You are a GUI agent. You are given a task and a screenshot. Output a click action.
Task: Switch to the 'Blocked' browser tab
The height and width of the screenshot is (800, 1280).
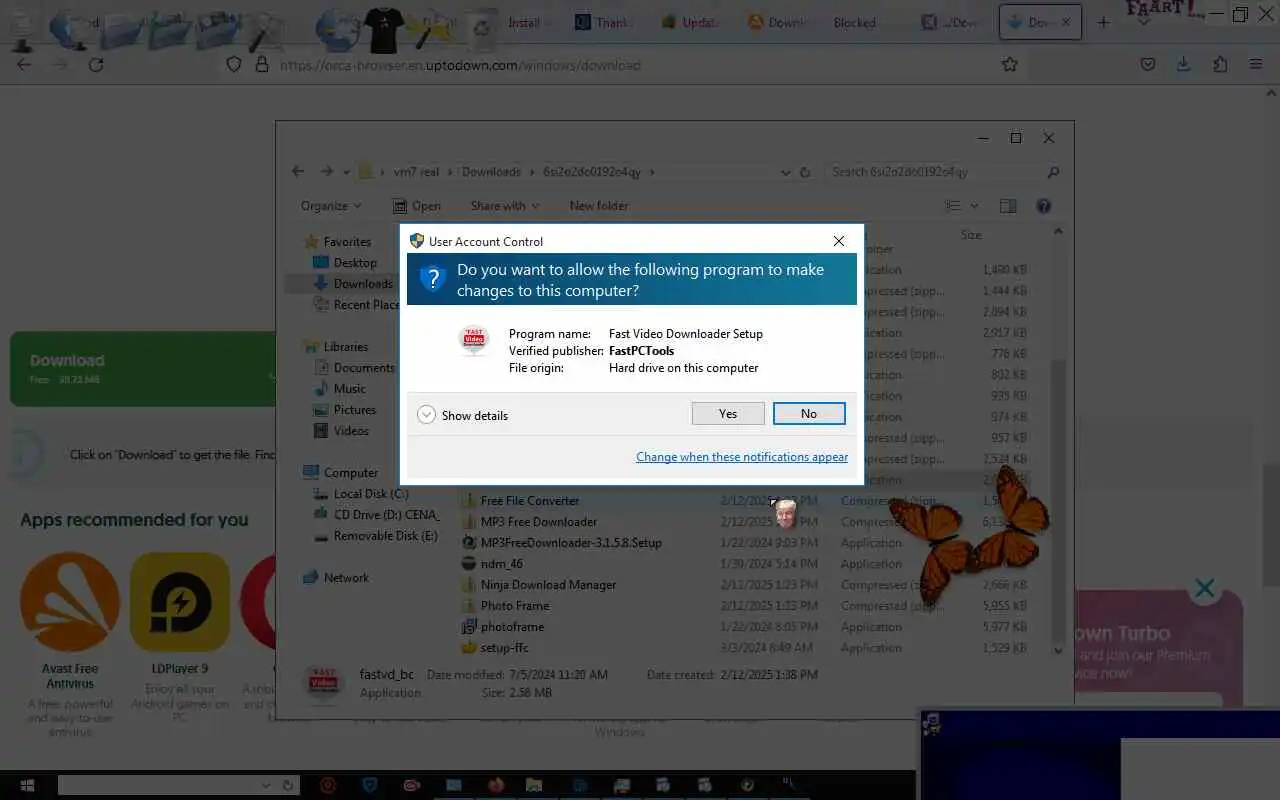854,22
